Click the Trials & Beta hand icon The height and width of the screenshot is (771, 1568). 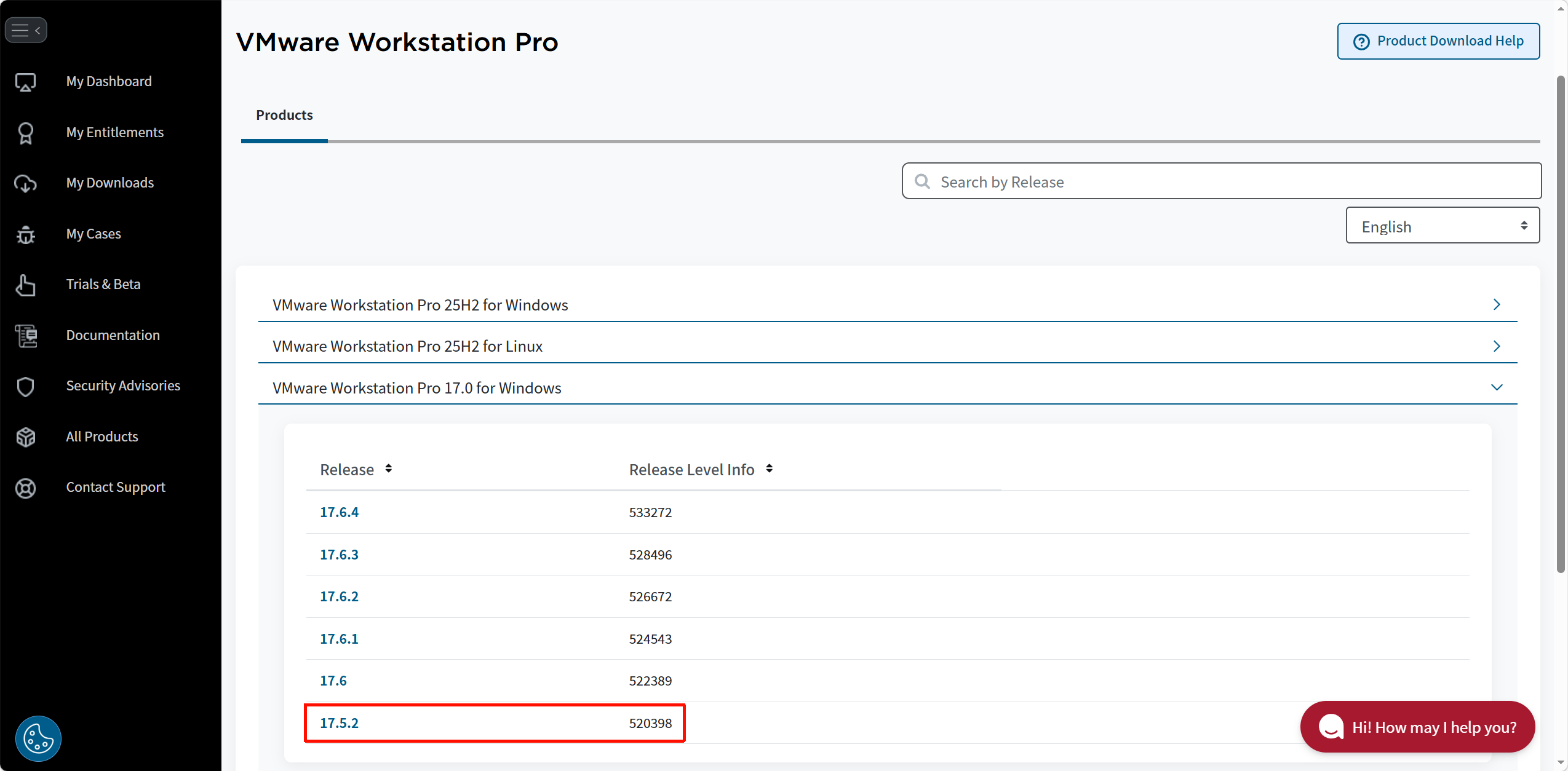tap(25, 285)
